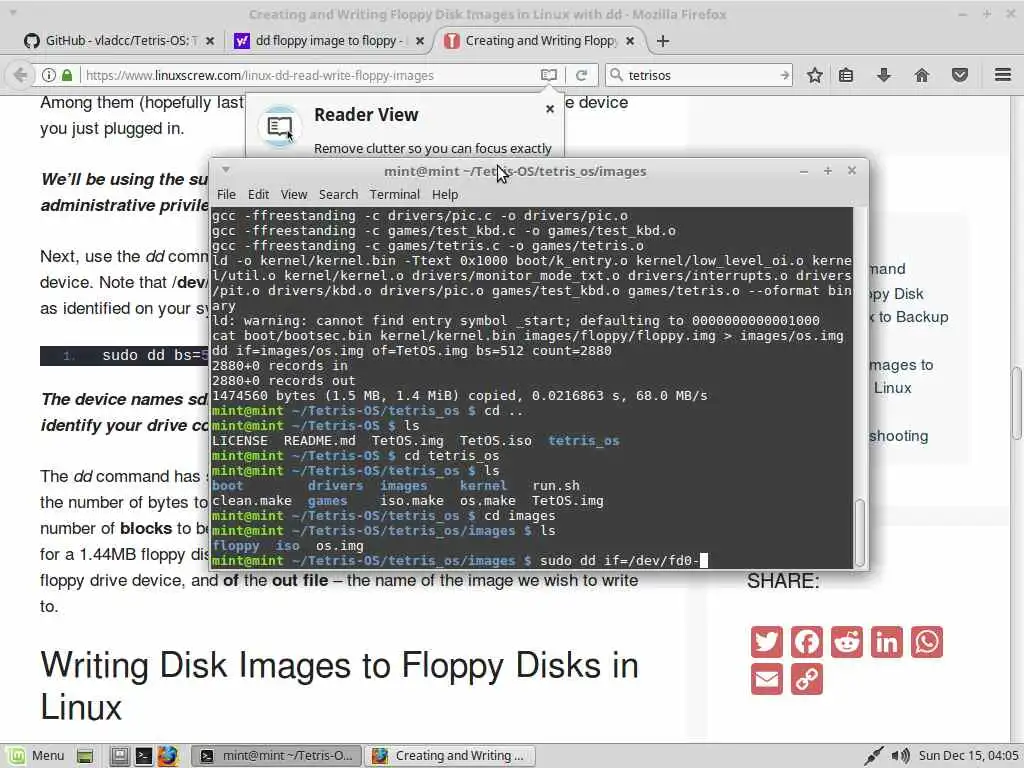The width and height of the screenshot is (1024, 768).
Task: Click the green padlock security icon
Action: [x=67, y=75]
